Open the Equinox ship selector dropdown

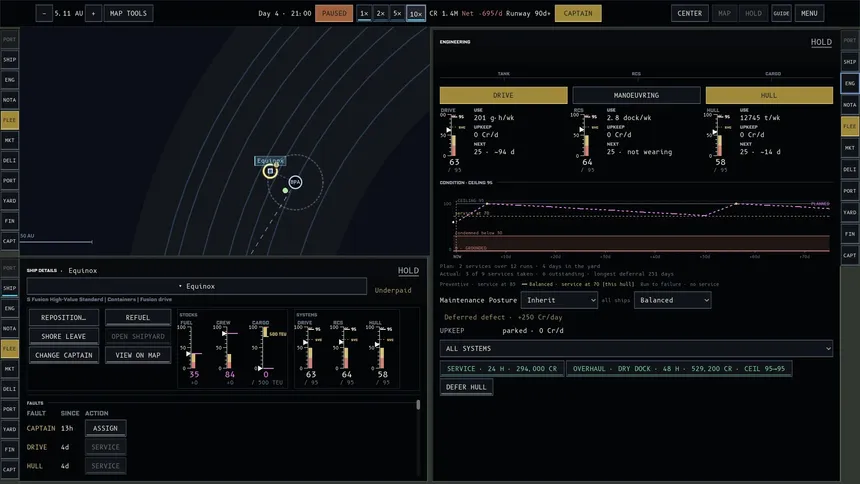click(x=197, y=286)
